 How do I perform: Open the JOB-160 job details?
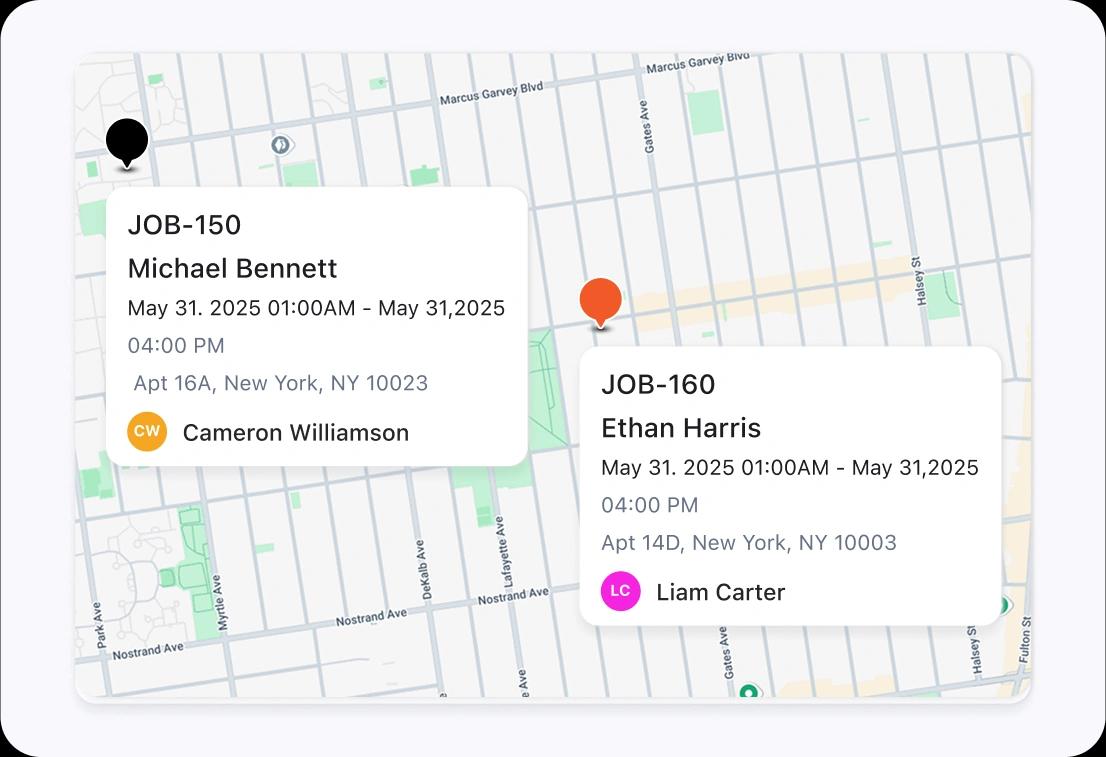click(658, 384)
